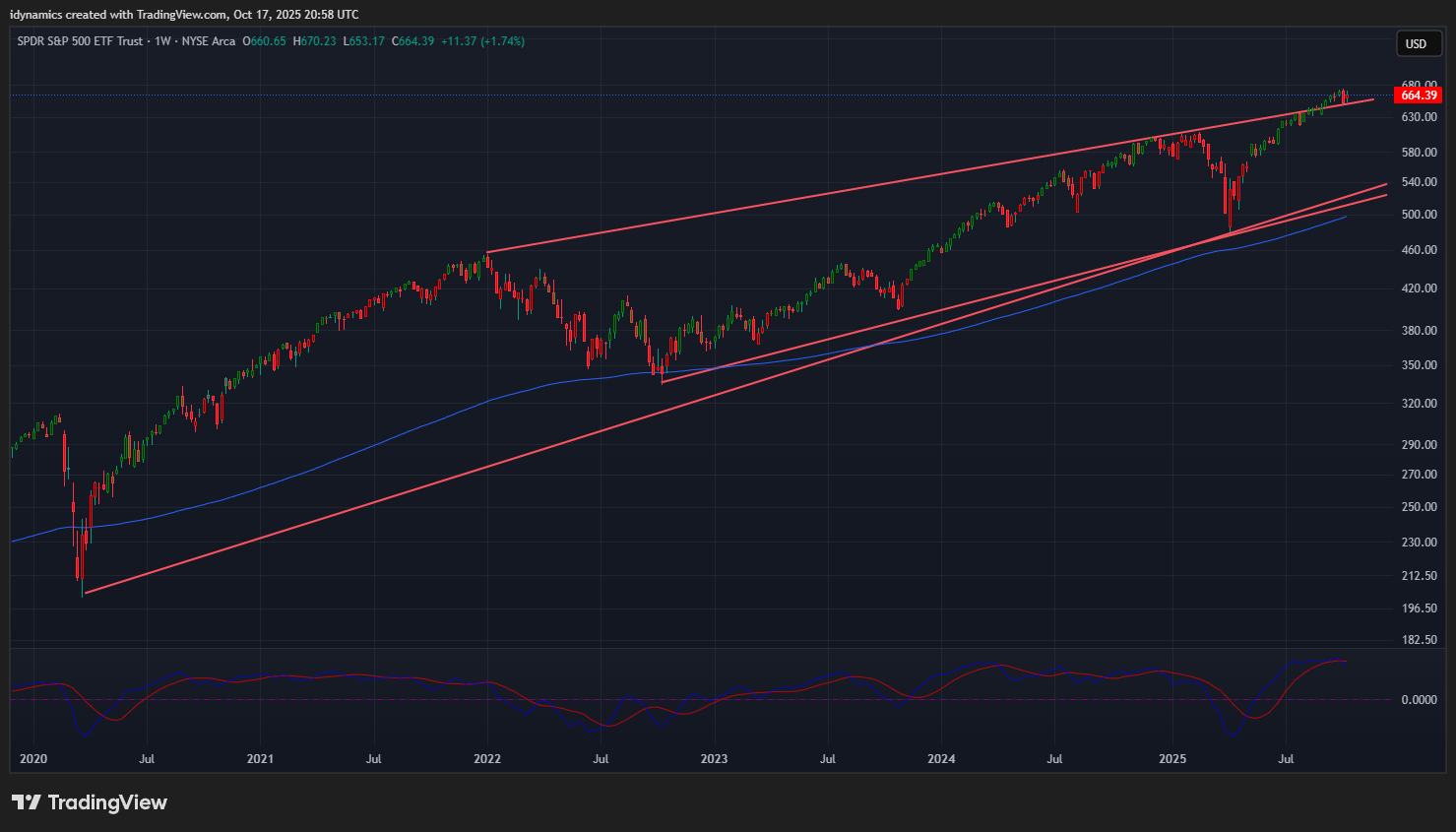Click the +11.37 (+1.74%) change value
The width and height of the screenshot is (1456, 832).
pos(482,41)
